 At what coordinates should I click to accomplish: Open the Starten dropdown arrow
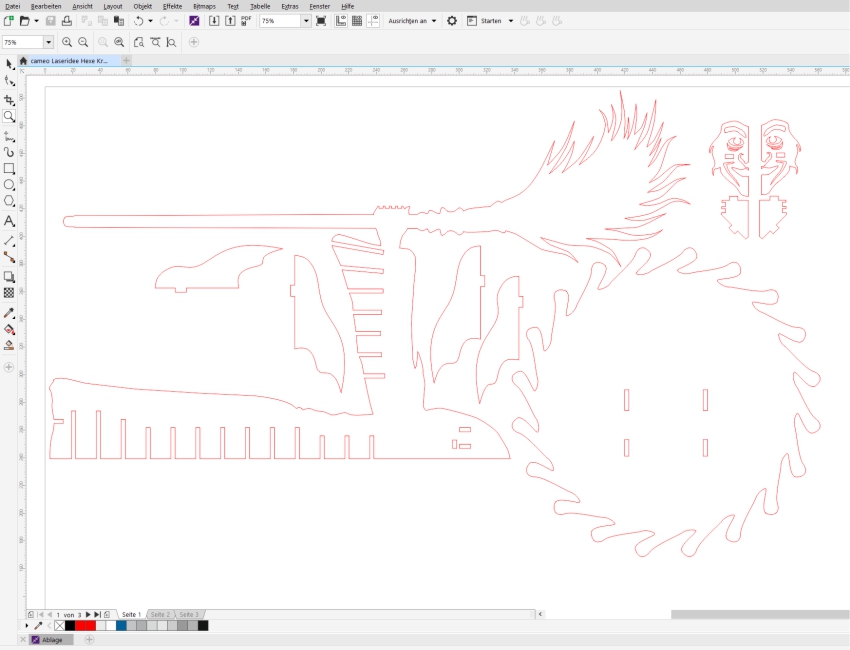[x=510, y=21]
